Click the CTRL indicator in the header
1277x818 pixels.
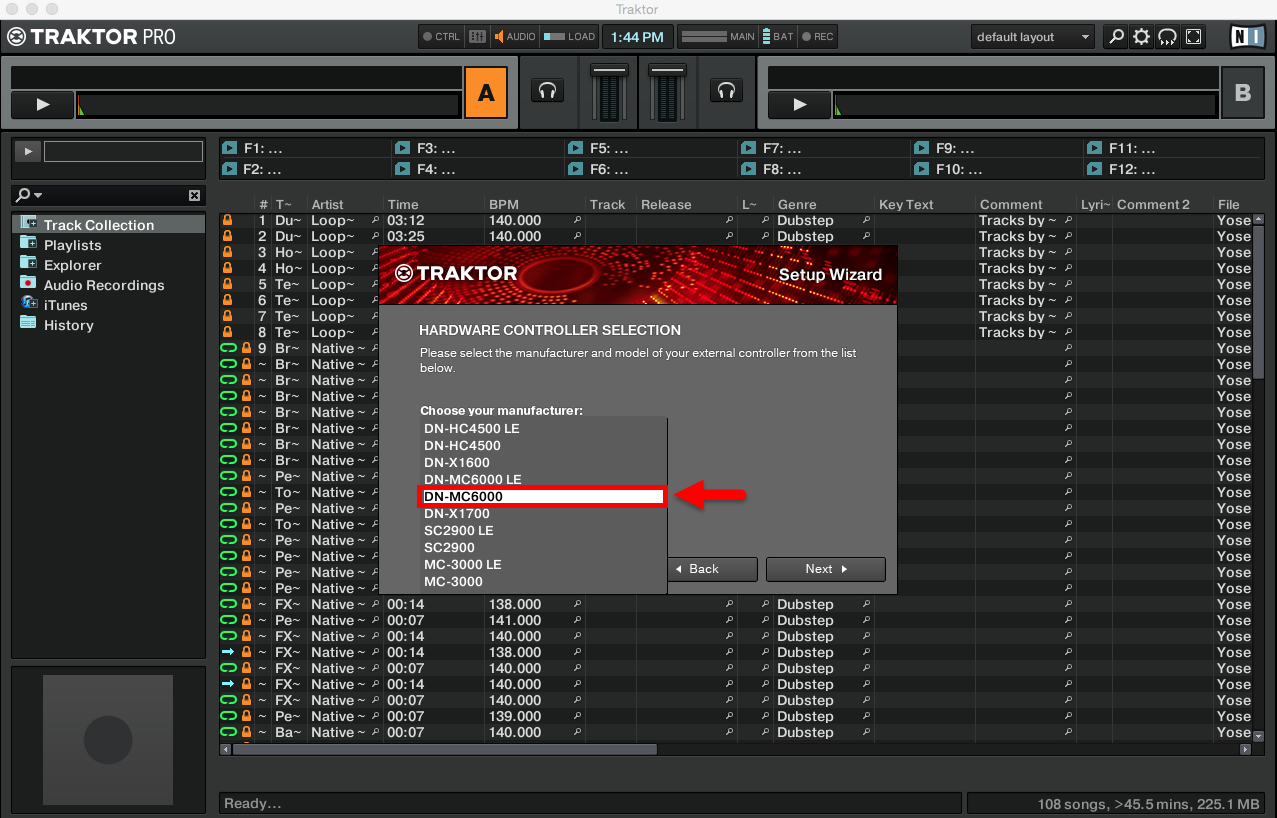click(440, 36)
